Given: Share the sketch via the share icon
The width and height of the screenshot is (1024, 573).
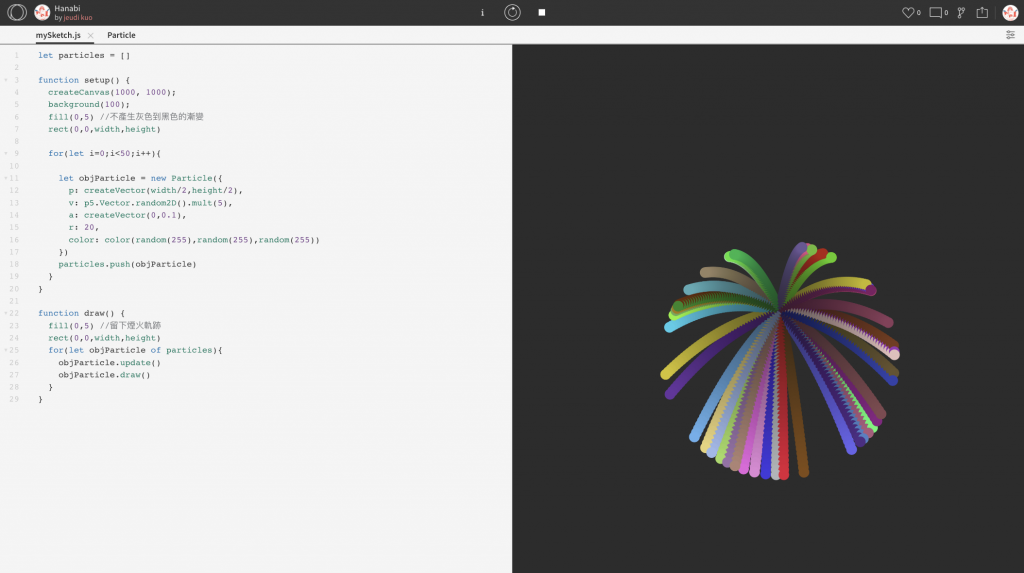Looking at the screenshot, I should [x=982, y=12].
